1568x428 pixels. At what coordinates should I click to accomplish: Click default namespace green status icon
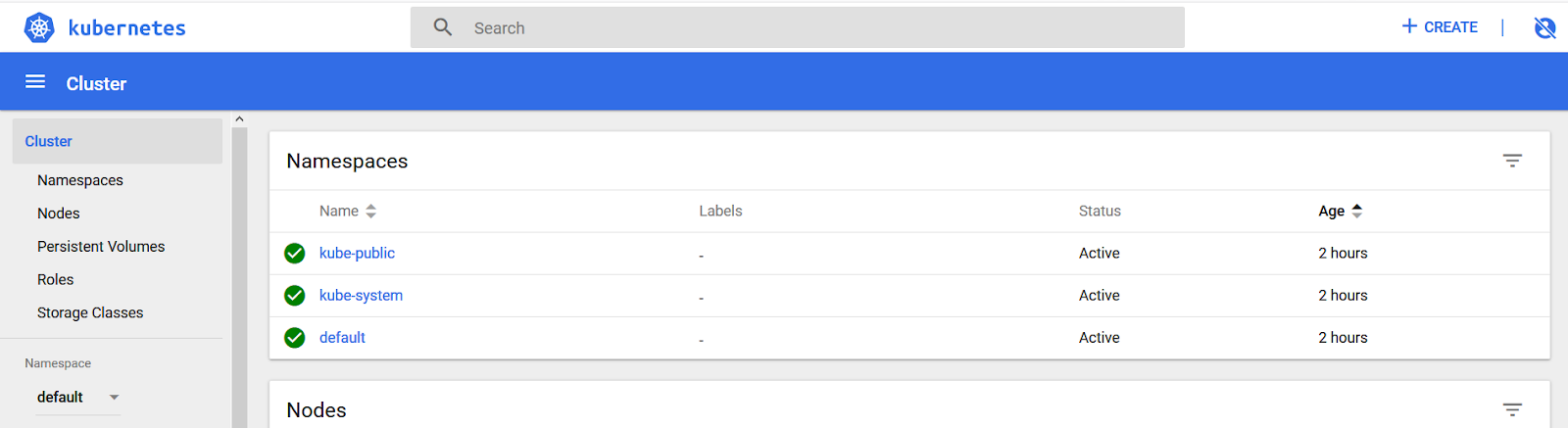point(294,338)
